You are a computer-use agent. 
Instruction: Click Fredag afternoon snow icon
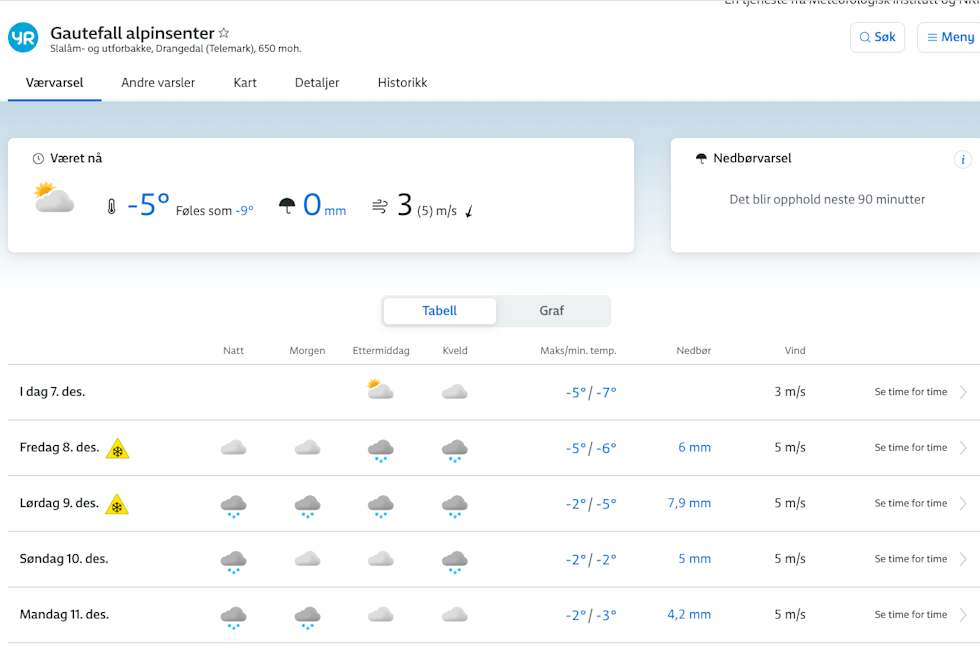click(x=381, y=451)
